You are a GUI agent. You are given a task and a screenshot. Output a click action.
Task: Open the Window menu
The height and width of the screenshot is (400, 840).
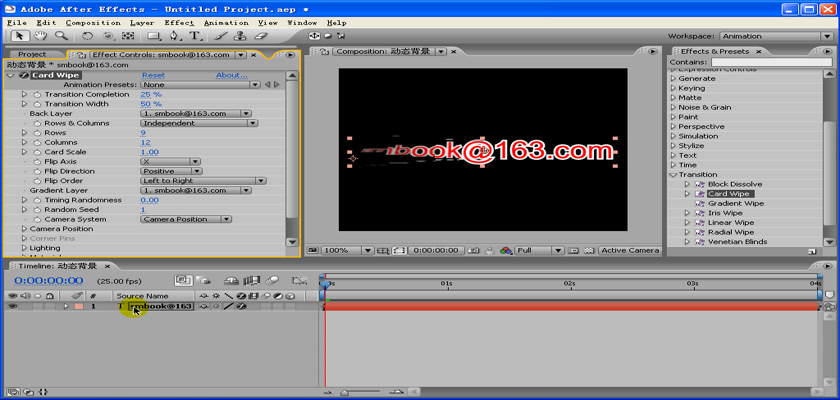click(302, 23)
